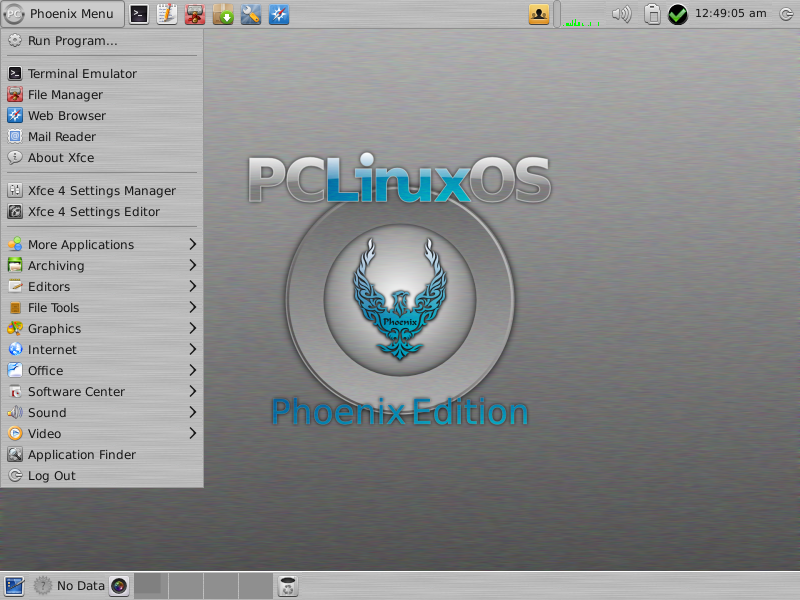Image resolution: width=800 pixels, height=600 pixels.
Task: Click the Sound category speaker icon
Action: tap(15, 412)
